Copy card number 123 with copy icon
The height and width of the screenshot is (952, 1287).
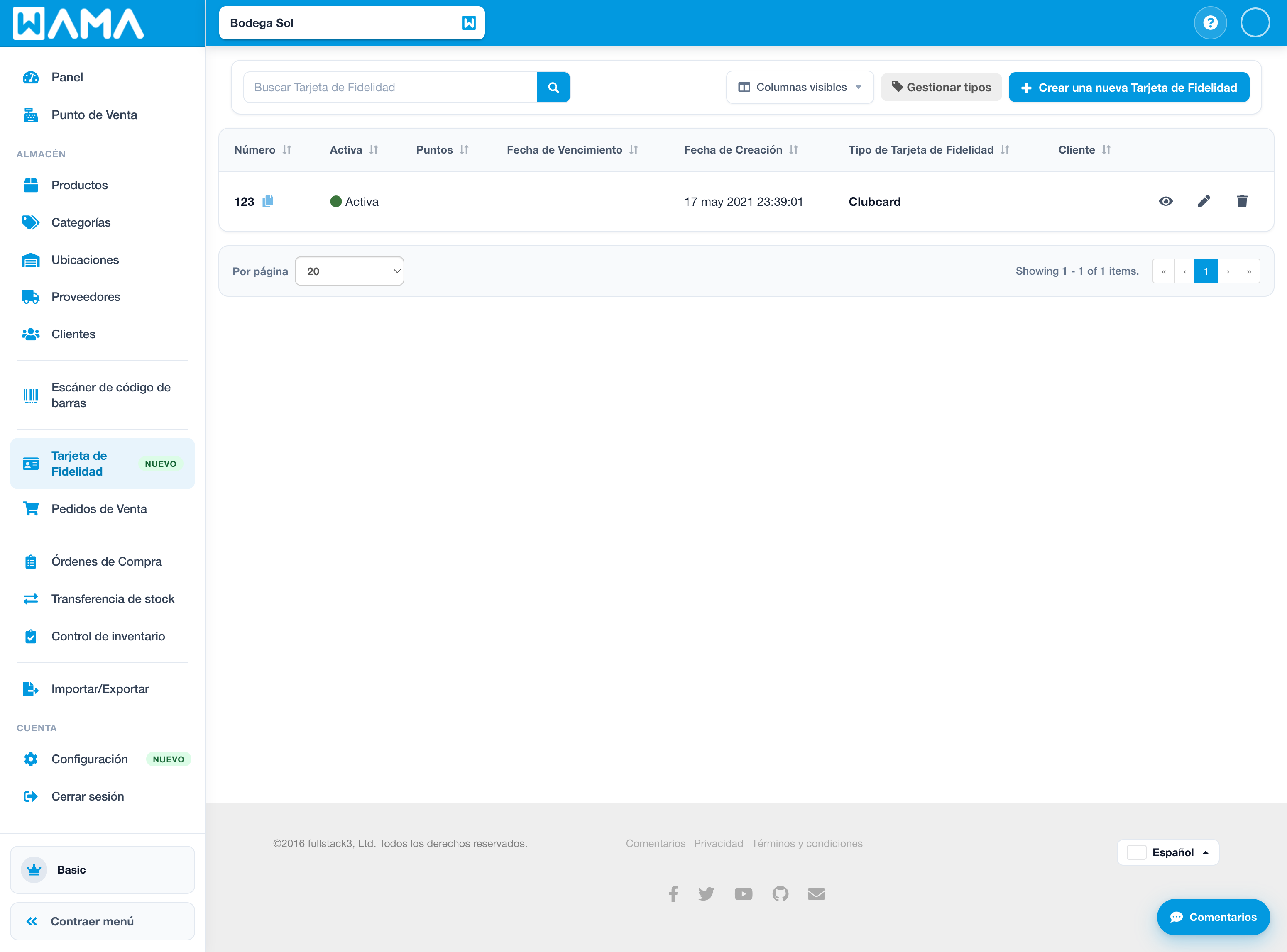[267, 201]
